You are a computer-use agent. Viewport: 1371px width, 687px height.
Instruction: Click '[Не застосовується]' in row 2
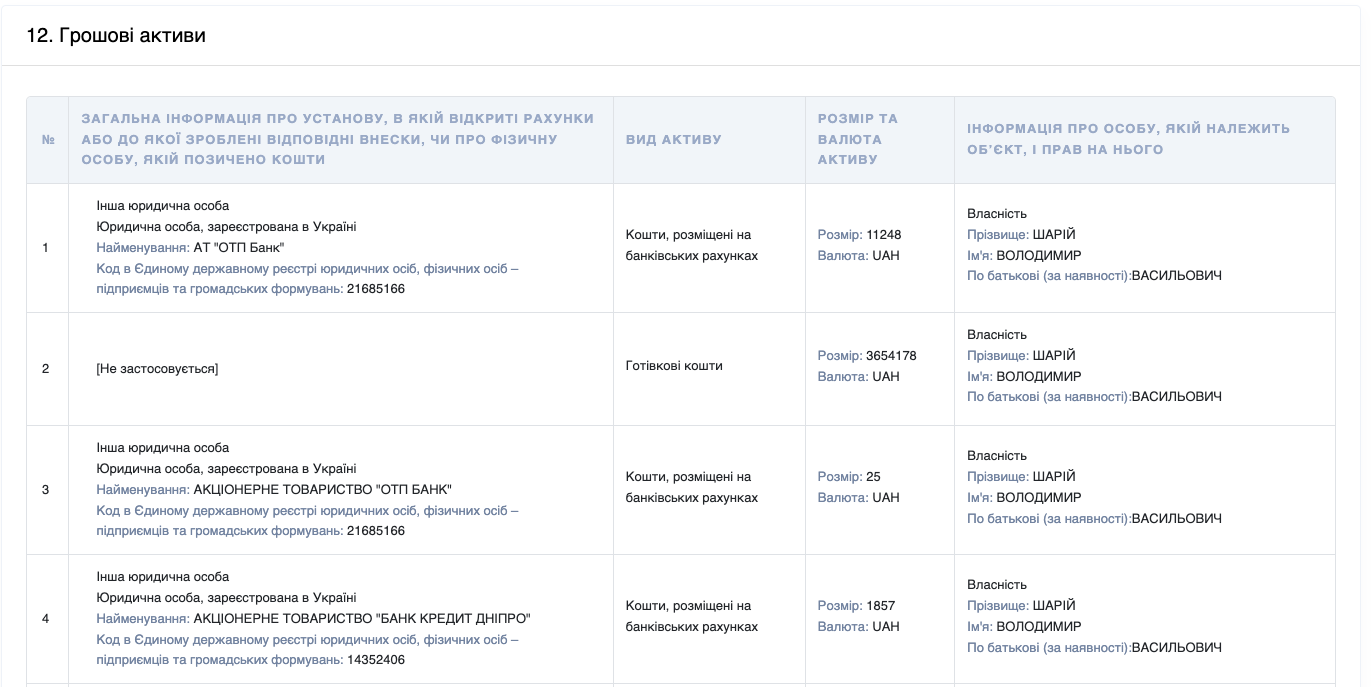(157, 369)
